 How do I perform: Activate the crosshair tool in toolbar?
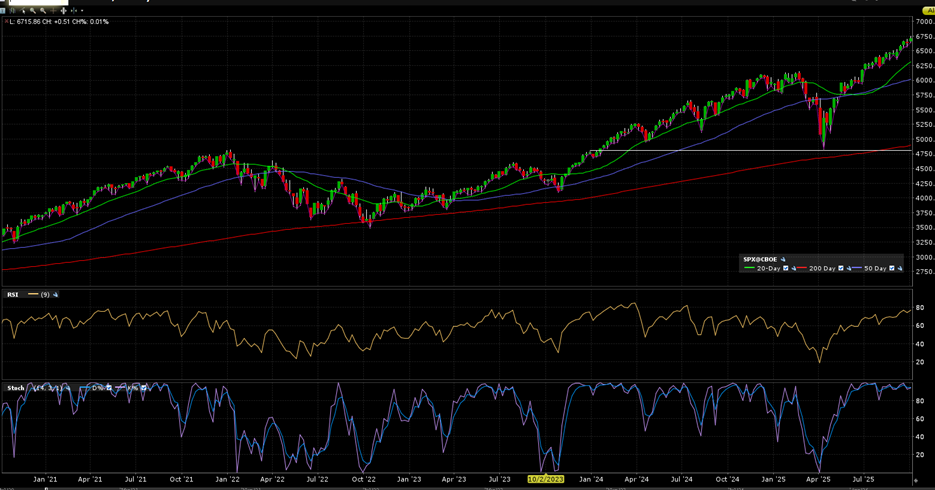[x=53, y=11]
